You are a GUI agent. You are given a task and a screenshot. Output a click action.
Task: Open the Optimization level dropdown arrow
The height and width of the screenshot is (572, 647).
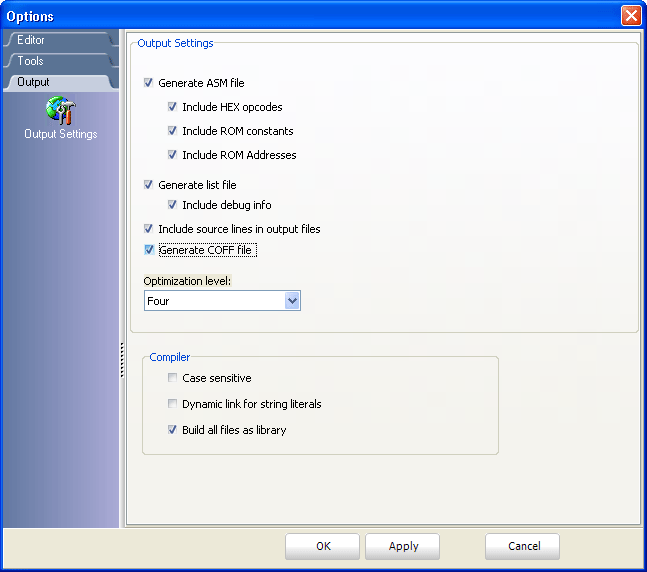pos(292,301)
